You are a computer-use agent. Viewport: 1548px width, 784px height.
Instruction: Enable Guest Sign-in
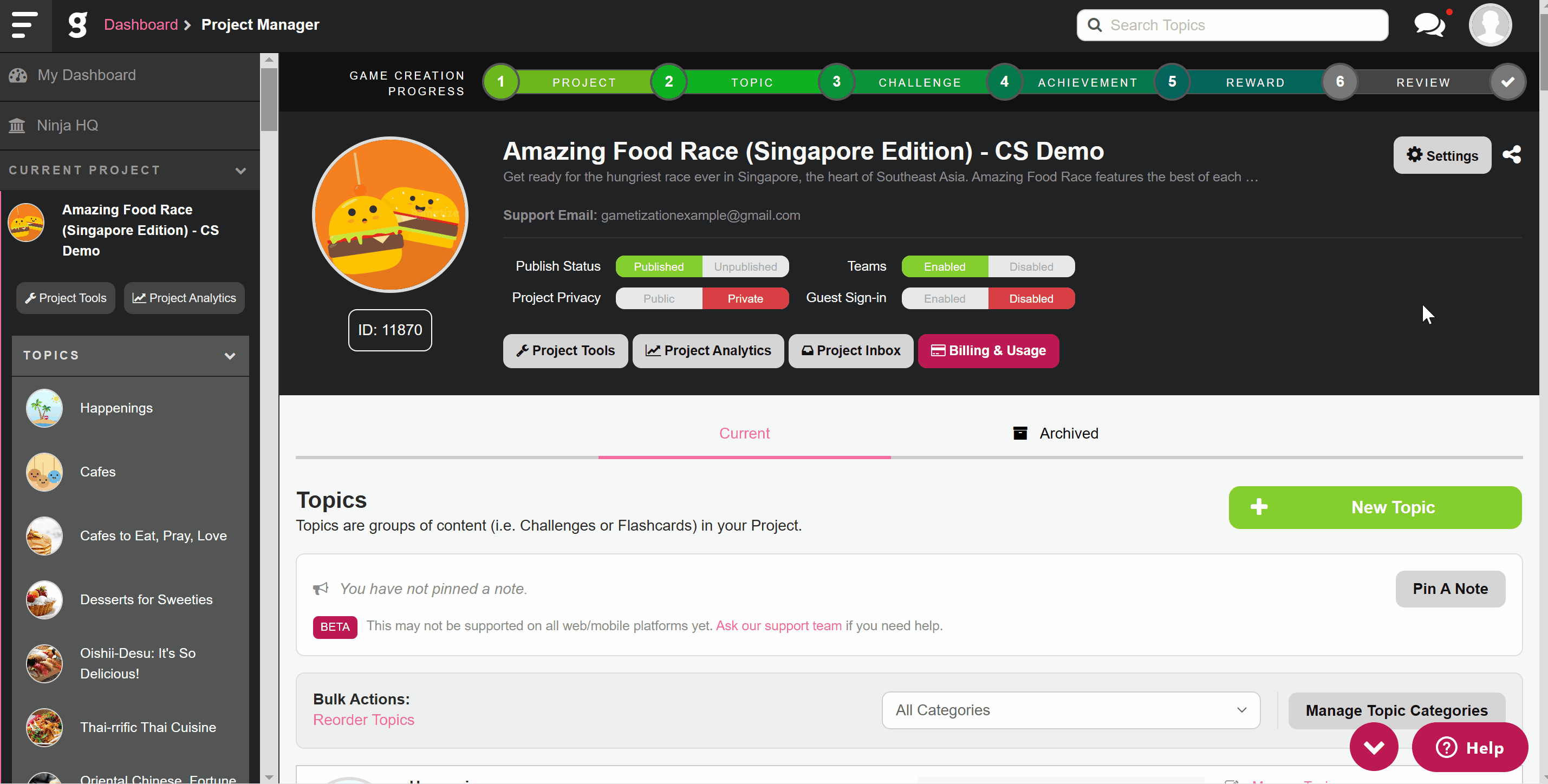tap(945, 298)
